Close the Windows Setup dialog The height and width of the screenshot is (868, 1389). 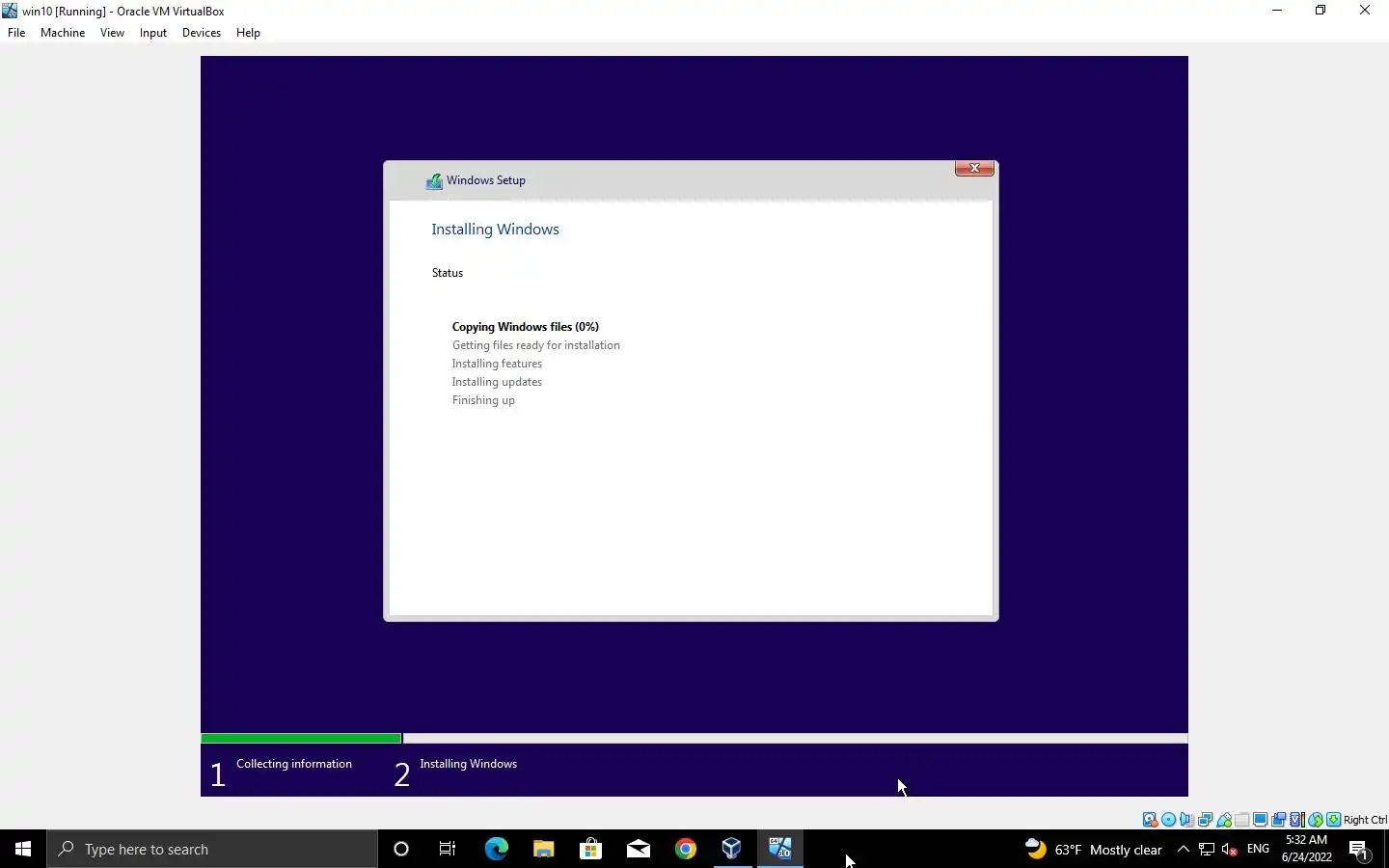[x=974, y=168]
